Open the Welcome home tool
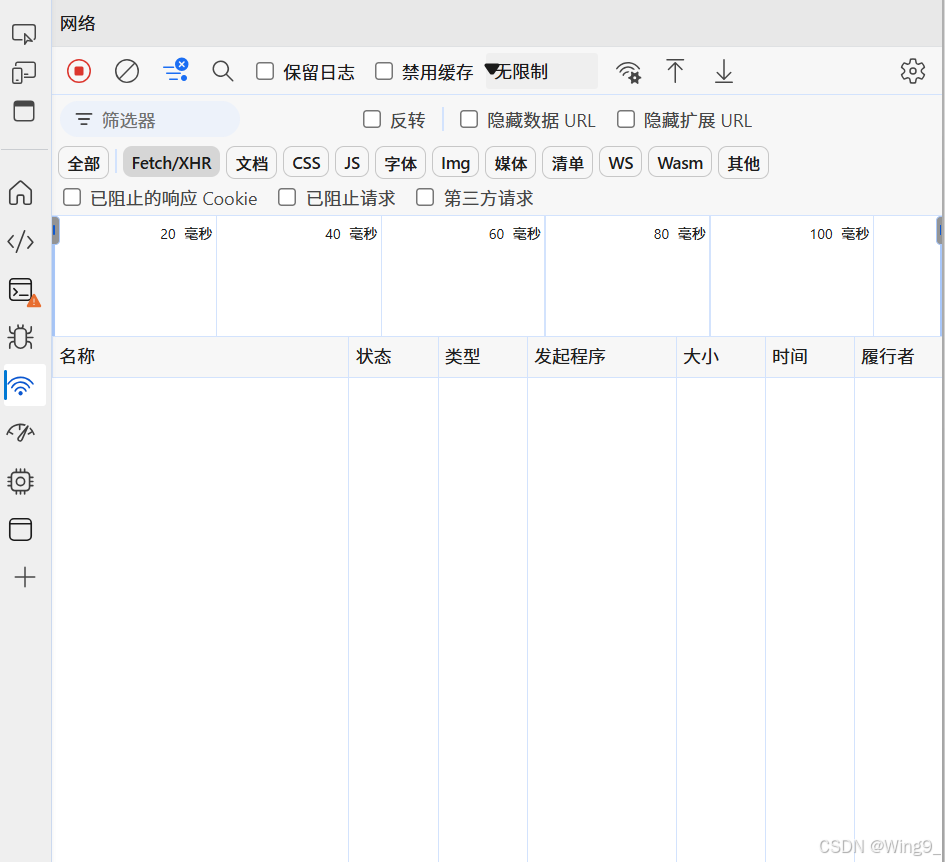The height and width of the screenshot is (862, 945). pos(20,193)
